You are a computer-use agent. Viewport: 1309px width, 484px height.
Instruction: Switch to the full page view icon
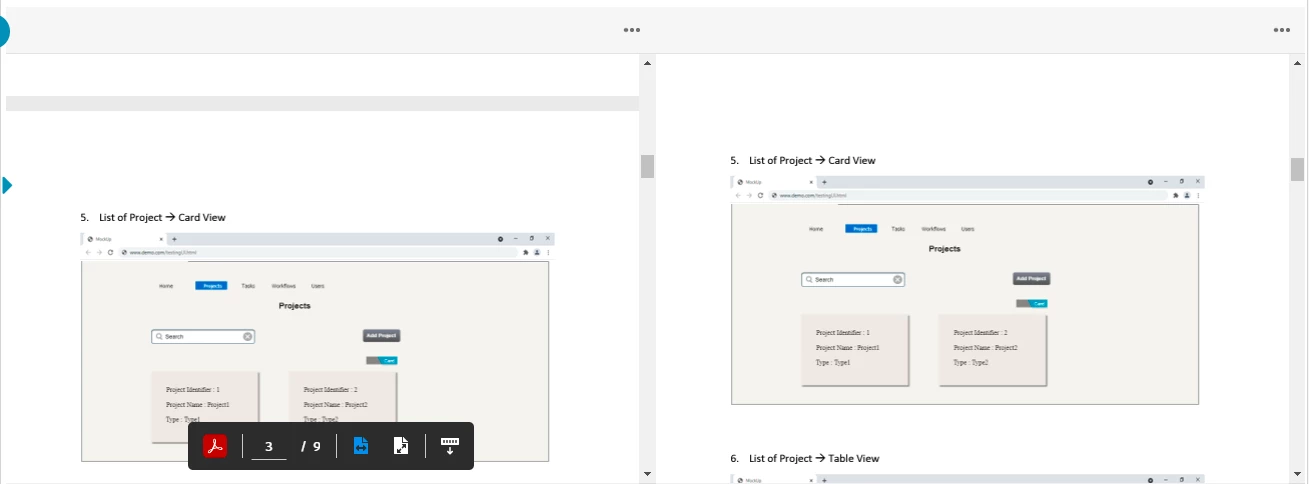(400, 446)
